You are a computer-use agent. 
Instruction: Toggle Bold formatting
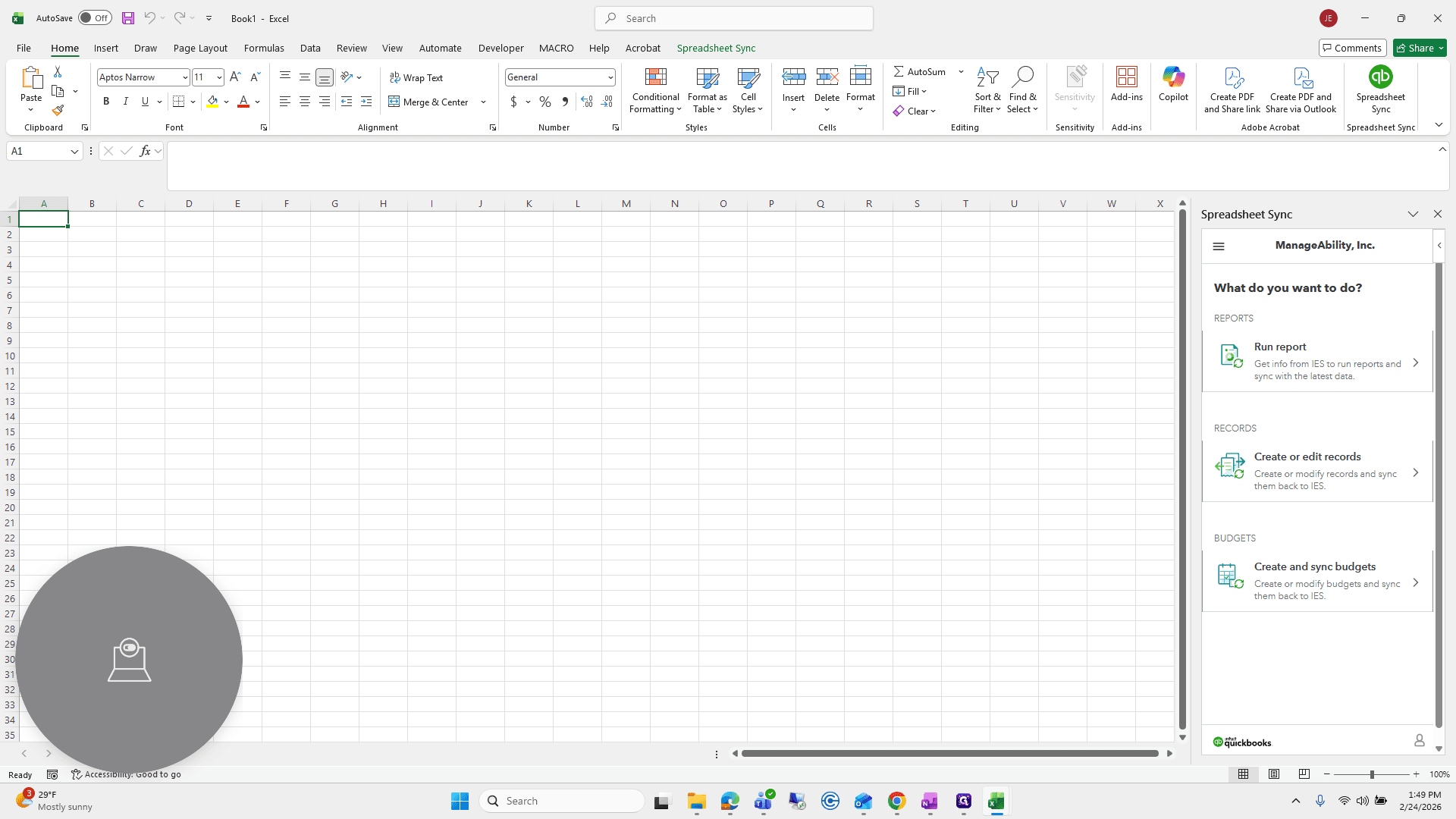coord(106,102)
